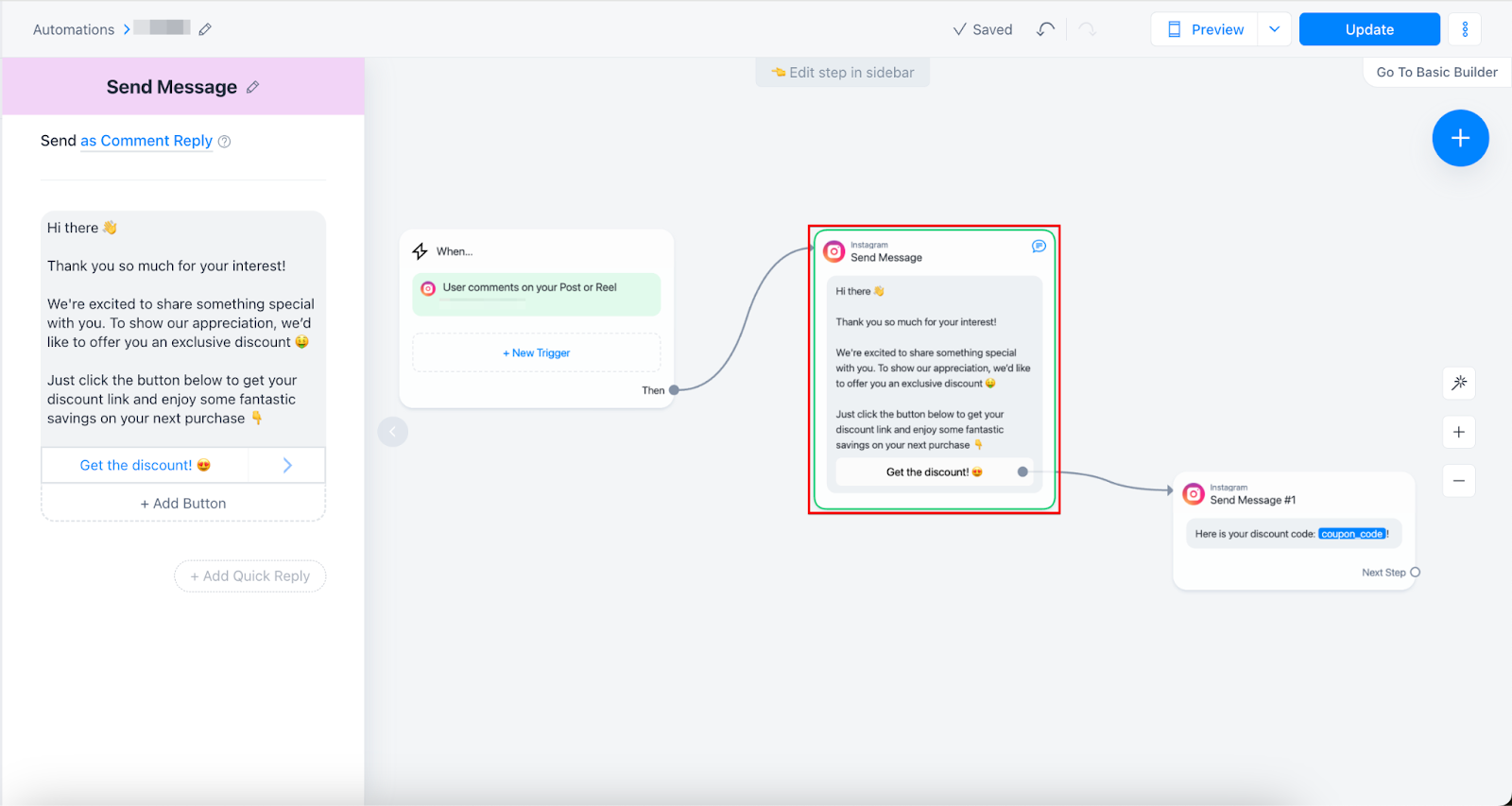Open the three-dot more options menu

point(1465,29)
